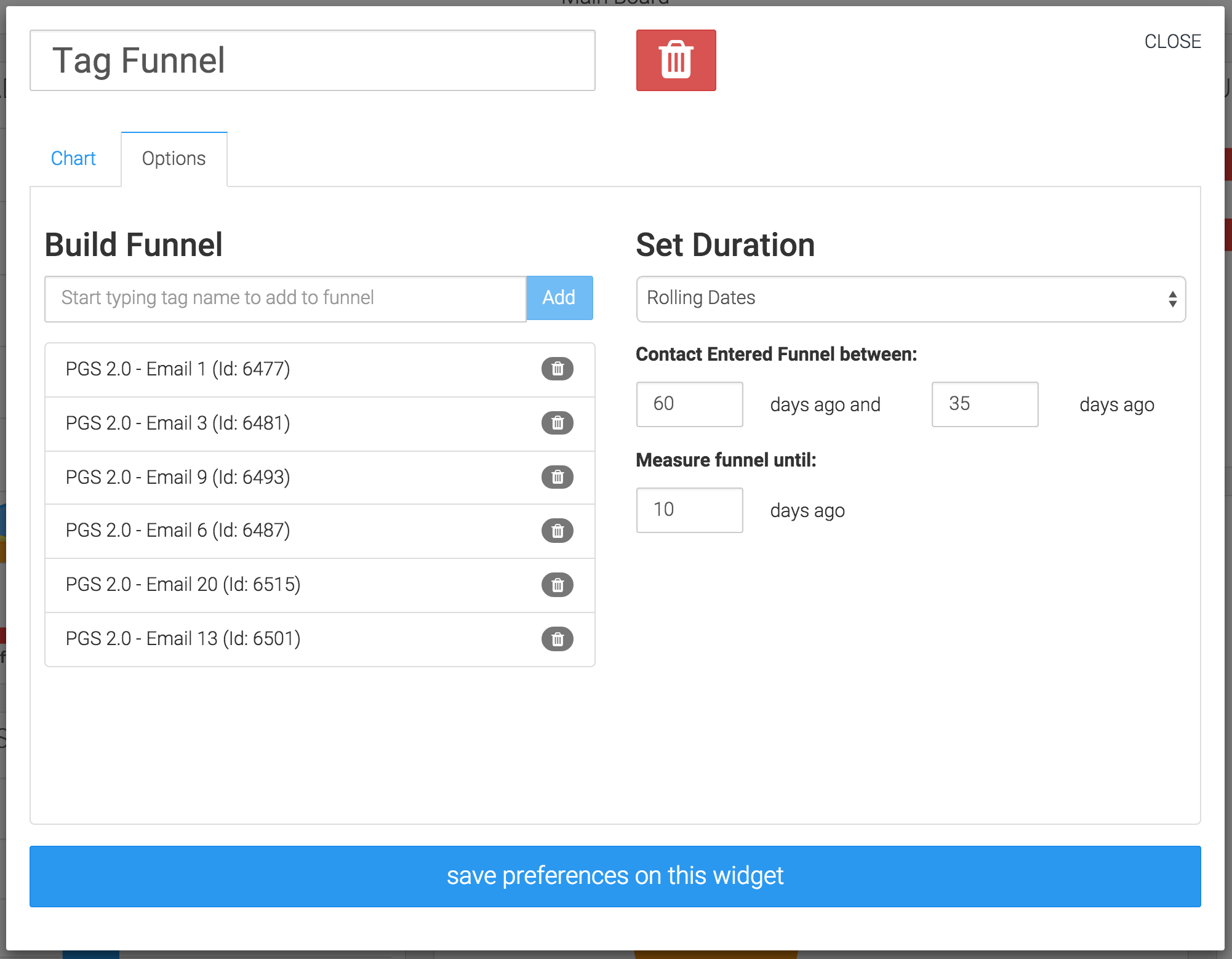The image size is (1232, 959).
Task: Switch to the Chart tab
Action: pos(73,159)
